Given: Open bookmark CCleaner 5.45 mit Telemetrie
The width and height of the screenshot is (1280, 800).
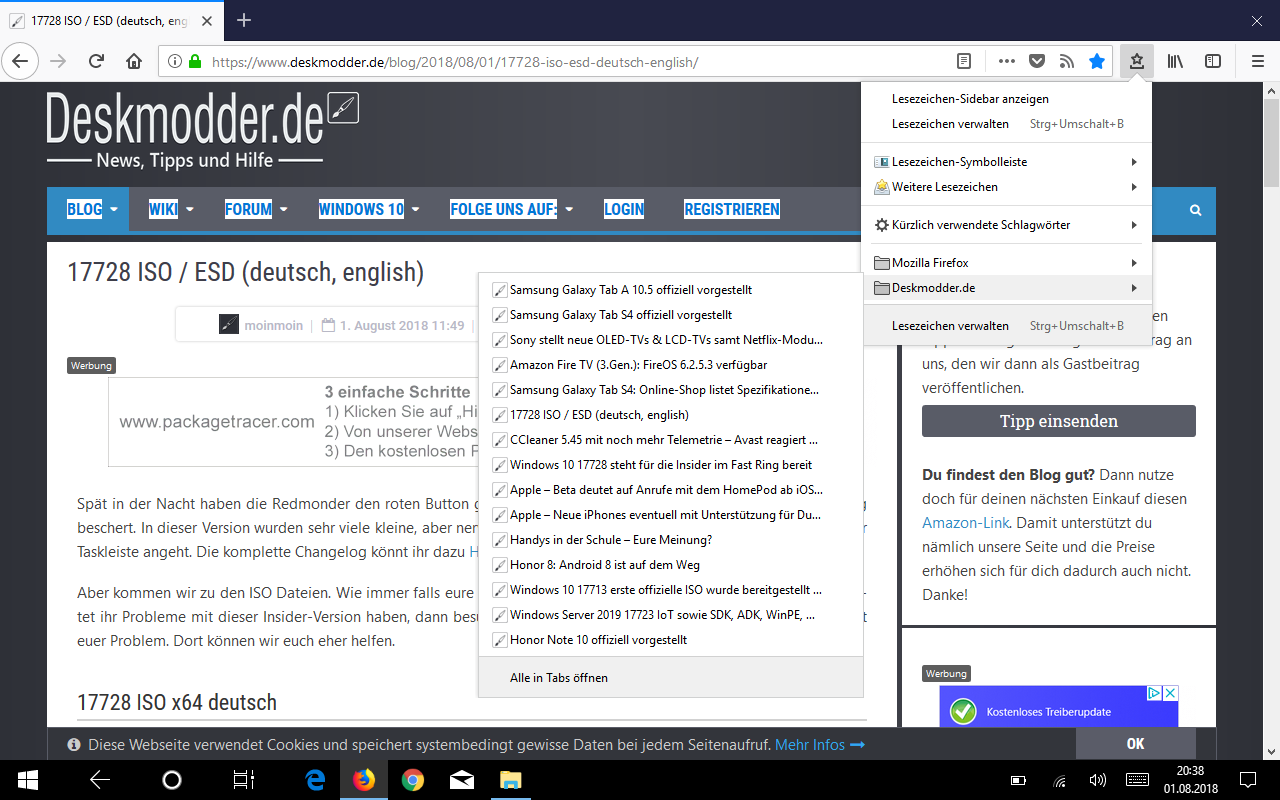Looking at the screenshot, I should coord(670,440).
